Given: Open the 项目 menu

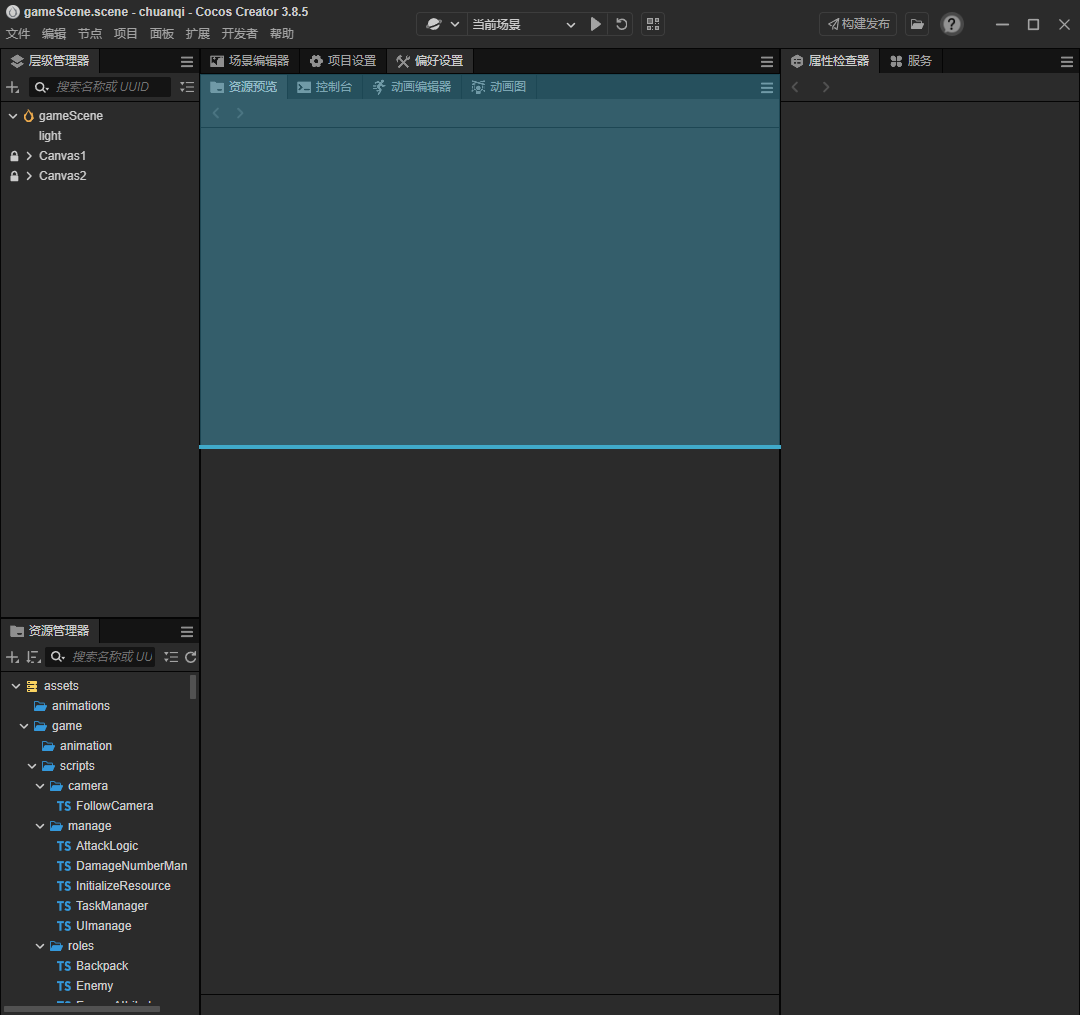Looking at the screenshot, I should tap(125, 34).
